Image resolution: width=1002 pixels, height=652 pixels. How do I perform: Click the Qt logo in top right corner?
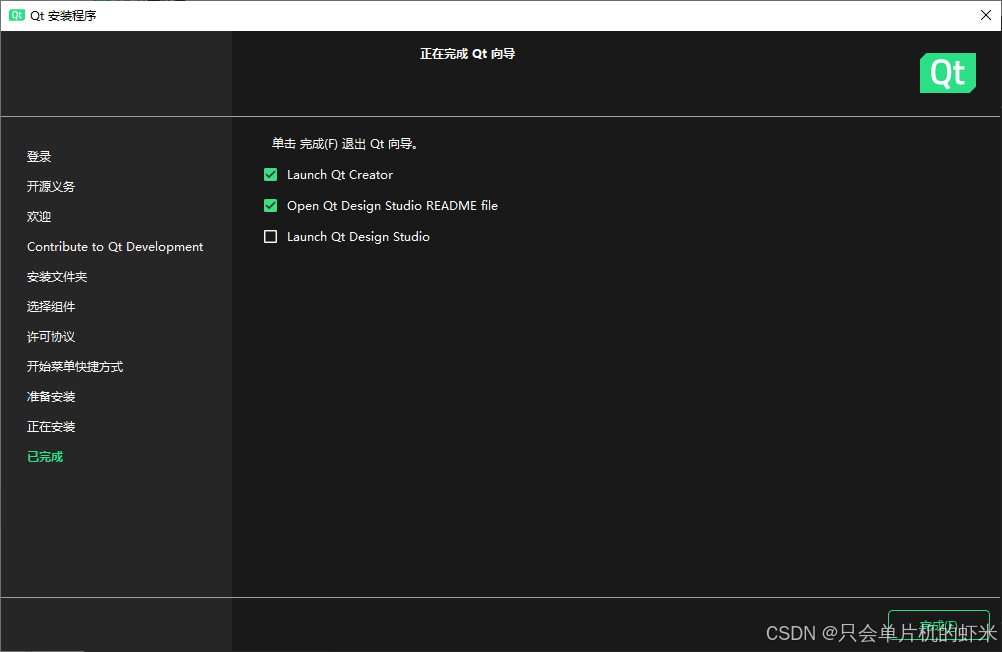tap(946, 73)
